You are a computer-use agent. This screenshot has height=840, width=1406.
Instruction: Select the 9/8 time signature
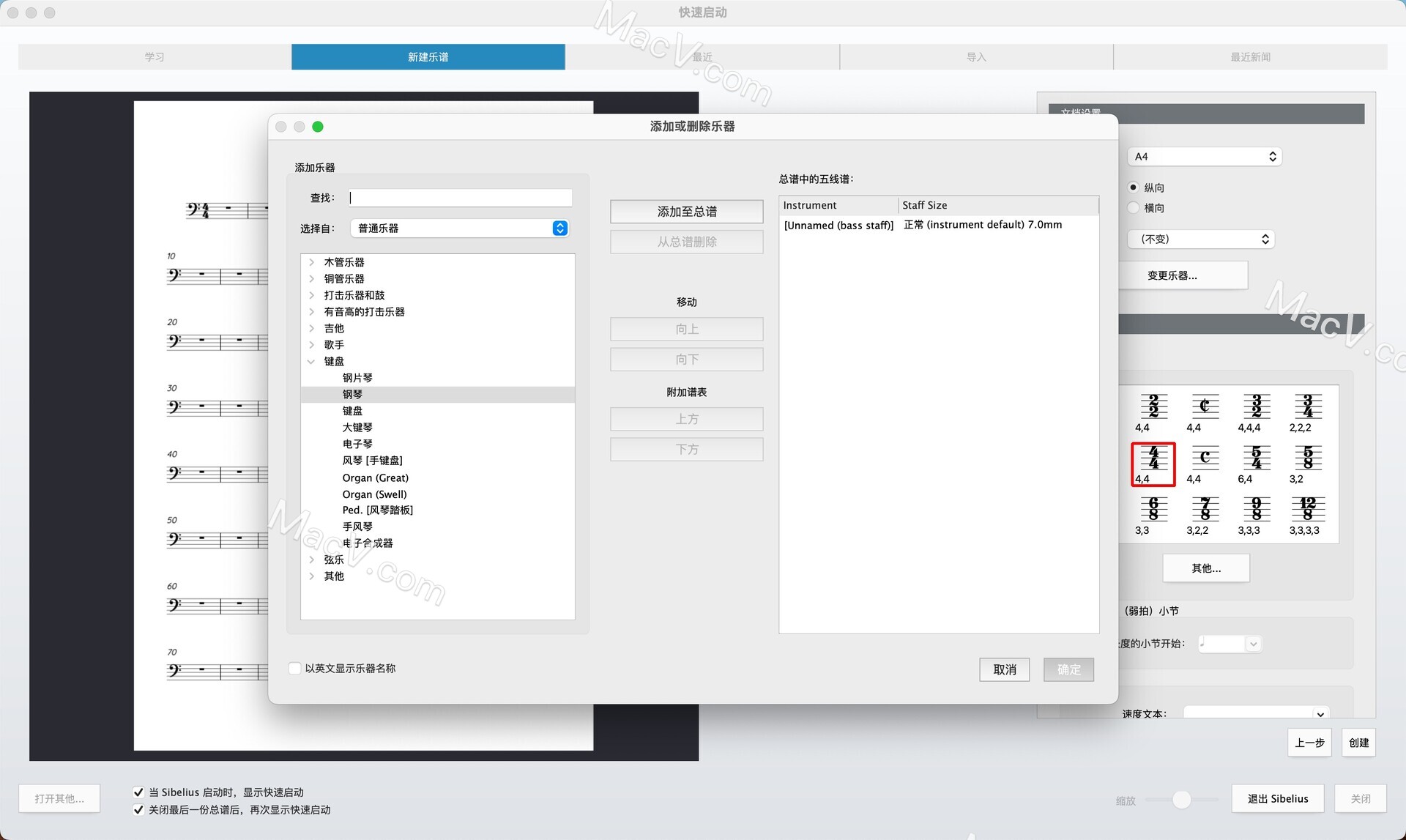click(x=1256, y=516)
